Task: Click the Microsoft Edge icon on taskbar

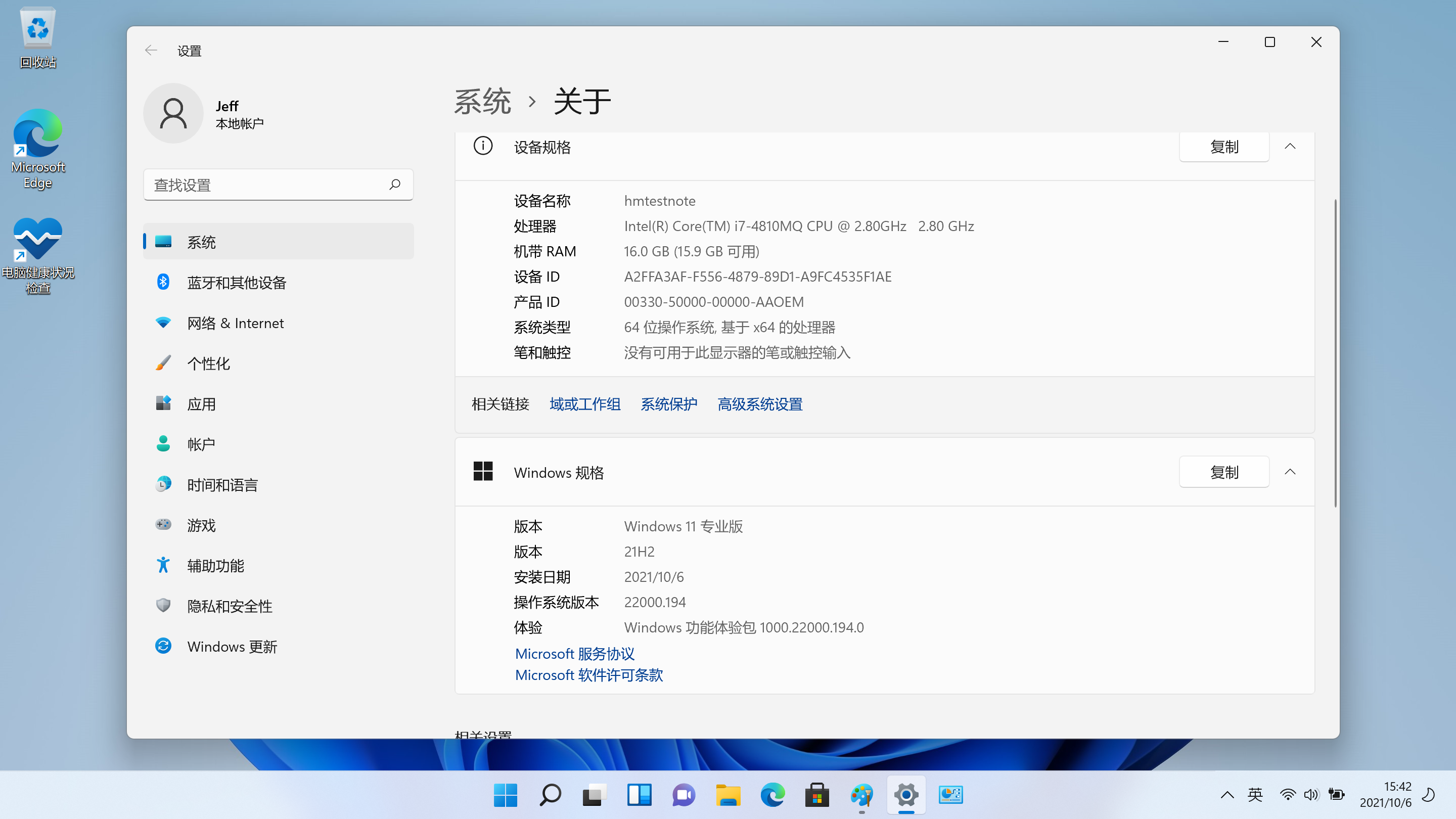Action: (772, 795)
